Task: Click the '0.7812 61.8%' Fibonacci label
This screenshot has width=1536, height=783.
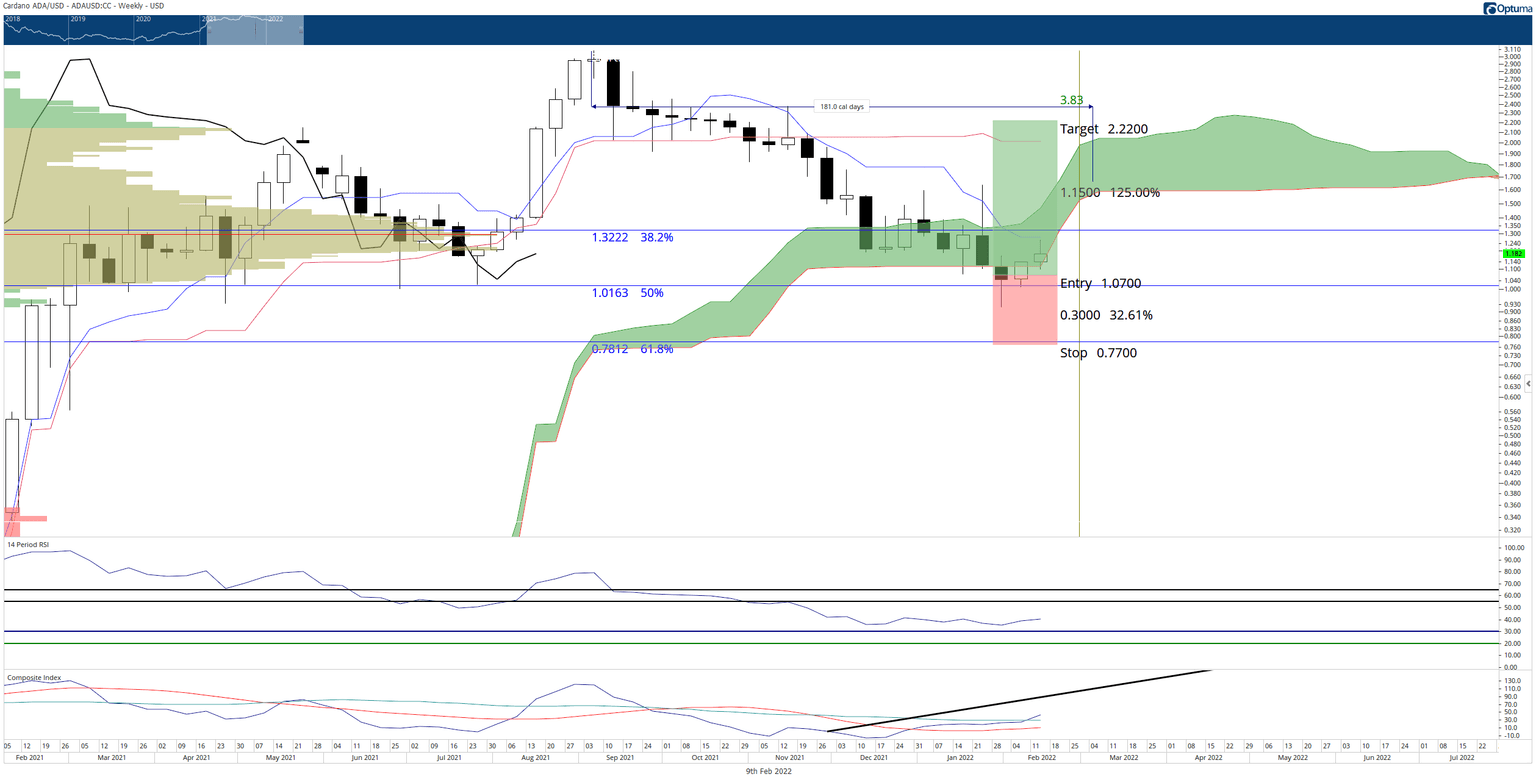Action: [632, 349]
